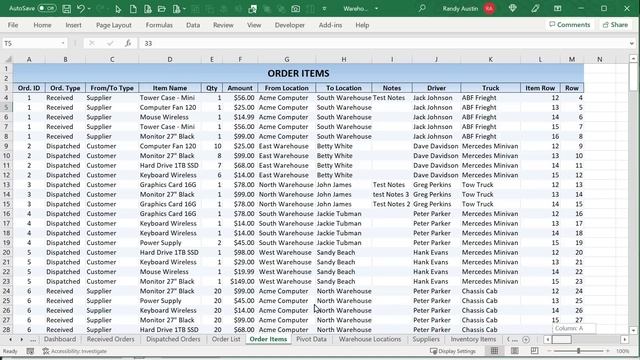Switch to the Formulas tab
This screenshot has width=640, height=360.
159,25
